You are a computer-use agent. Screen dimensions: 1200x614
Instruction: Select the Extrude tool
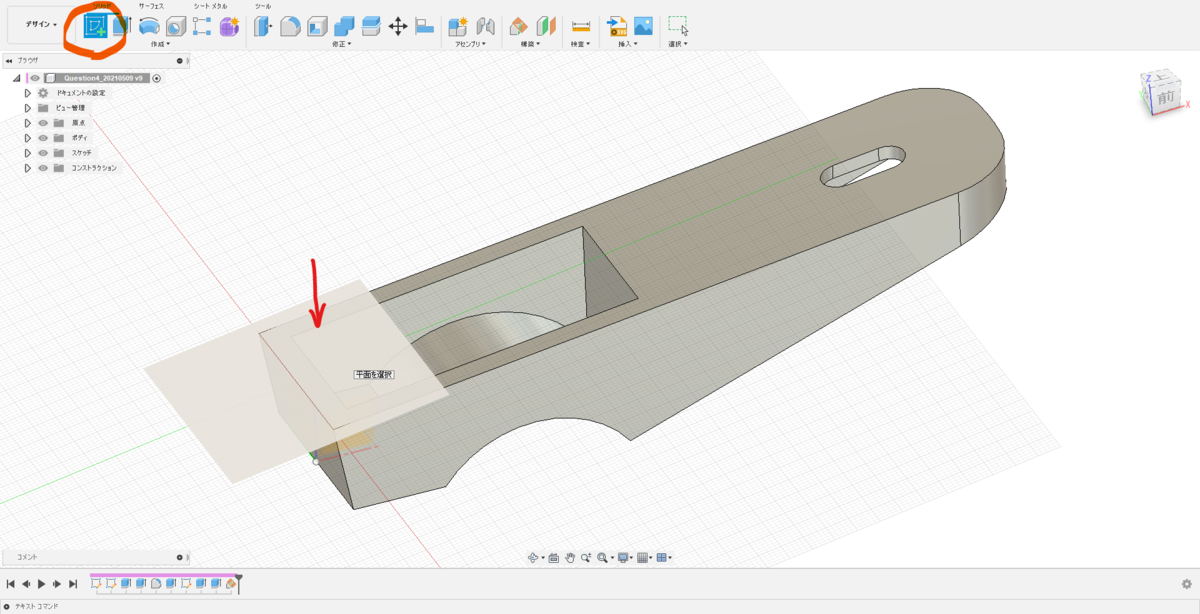point(122,26)
